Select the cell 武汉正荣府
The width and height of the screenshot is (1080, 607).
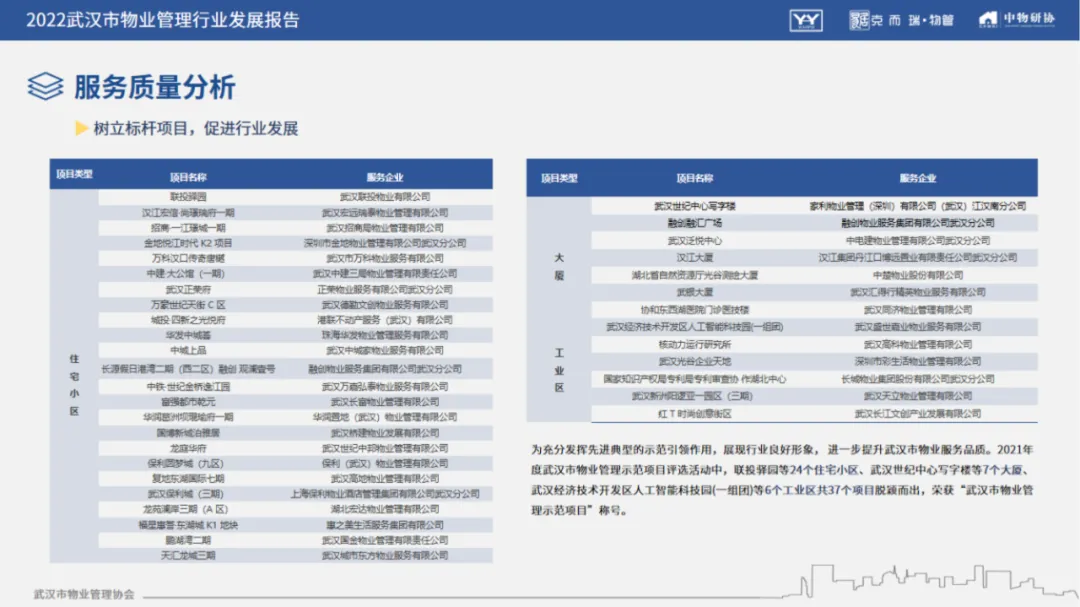click(188, 289)
